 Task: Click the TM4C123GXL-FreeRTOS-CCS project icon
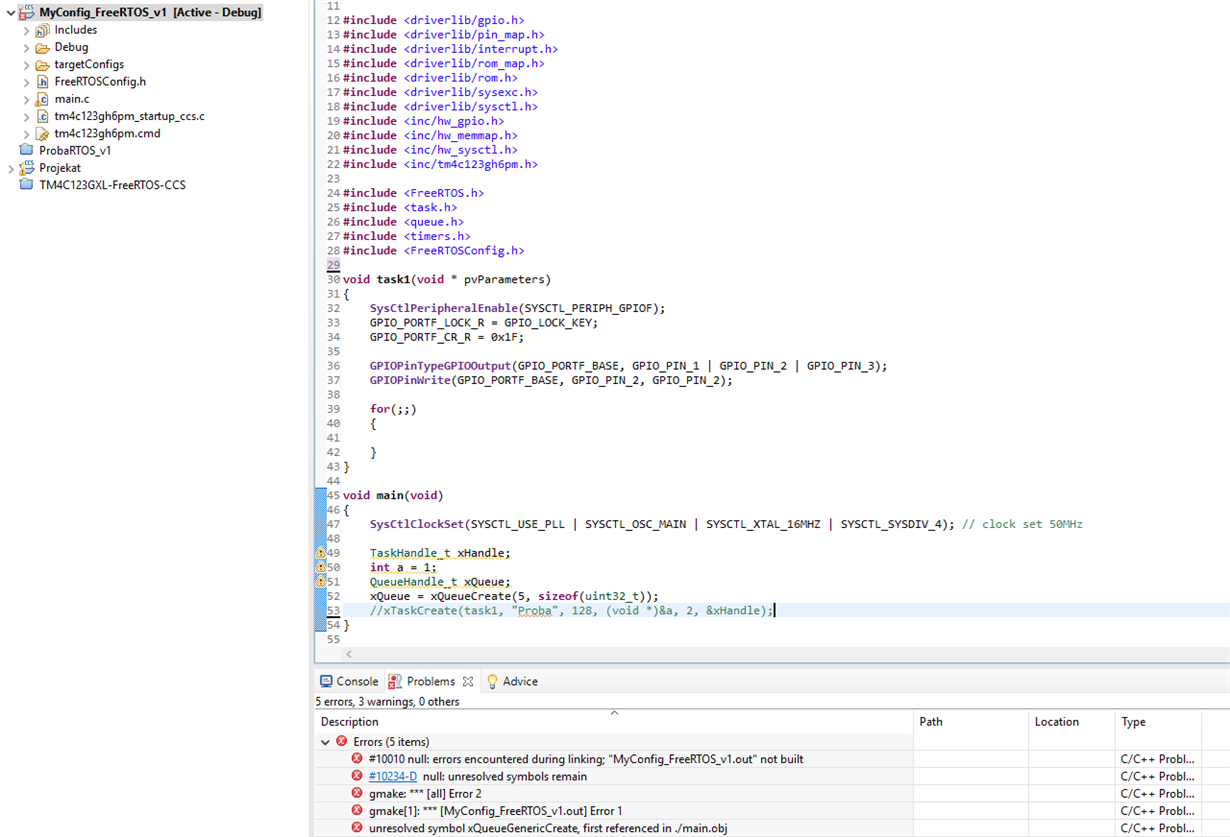click(27, 185)
